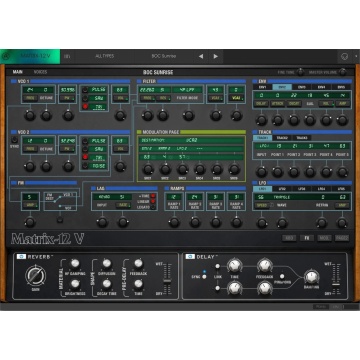The height and width of the screenshot is (360, 360).
Task: Select the TRACK2 tab
Action: pos(282,138)
